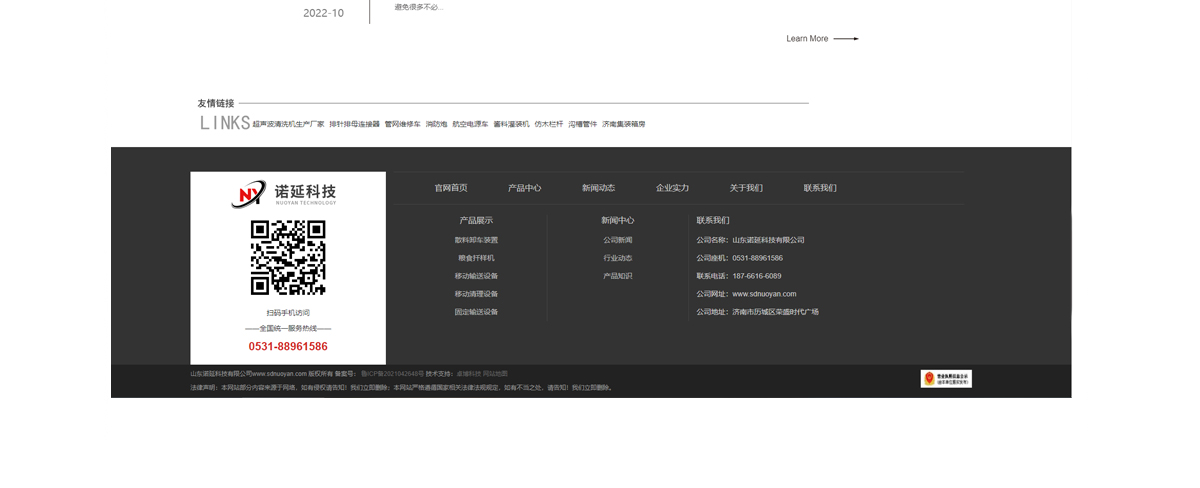
Task: Open the 消防炮 friendly link
Action: click(437, 125)
